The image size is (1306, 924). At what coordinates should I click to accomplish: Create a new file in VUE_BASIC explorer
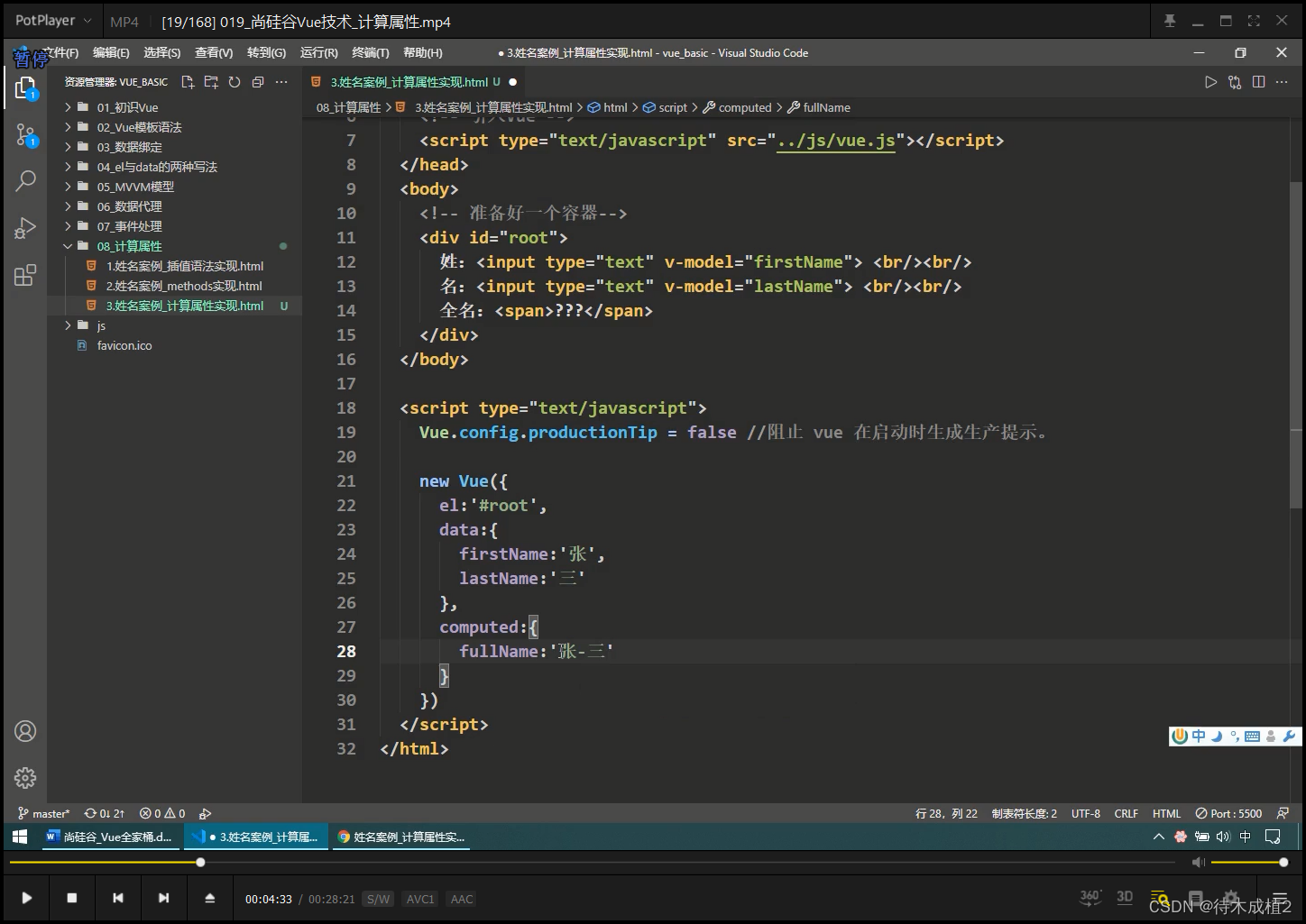(x=188, y=82)
